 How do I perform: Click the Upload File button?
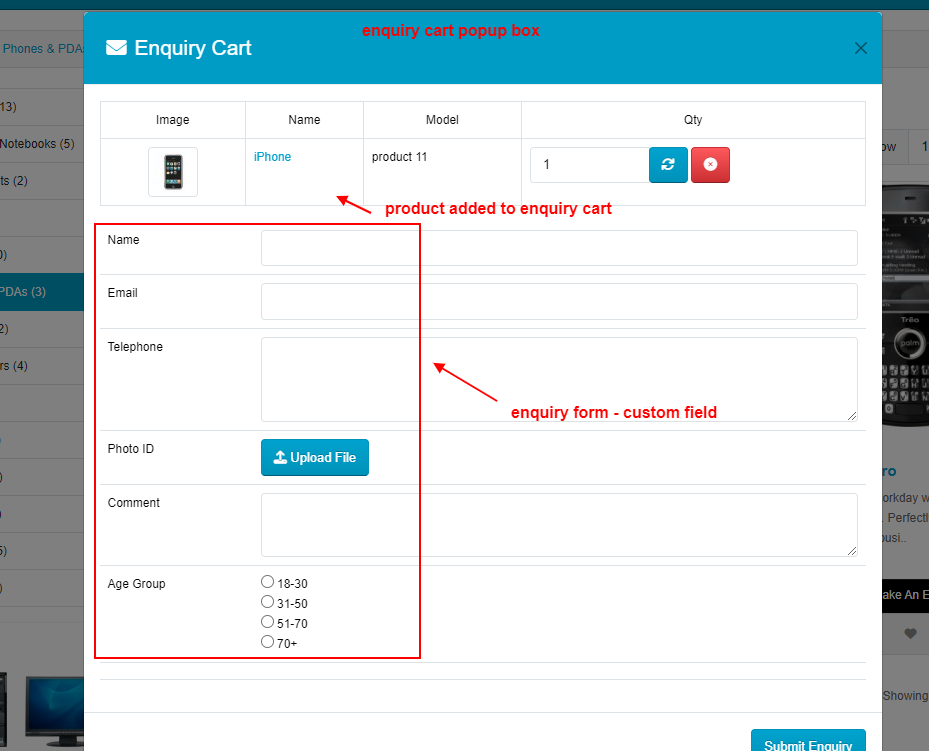coord(314,458)
